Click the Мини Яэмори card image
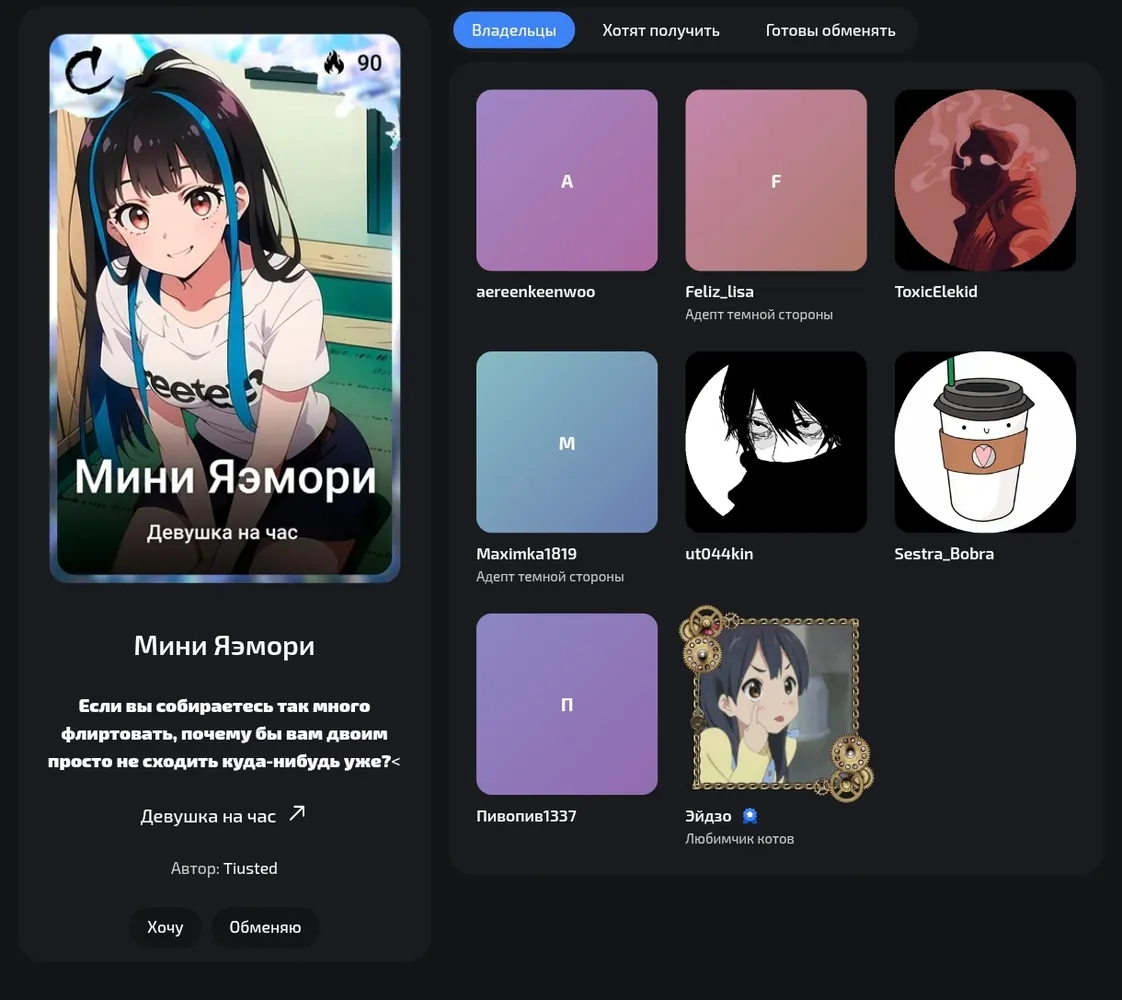This screenshot has height=1000, width=1122. point(225,308)
